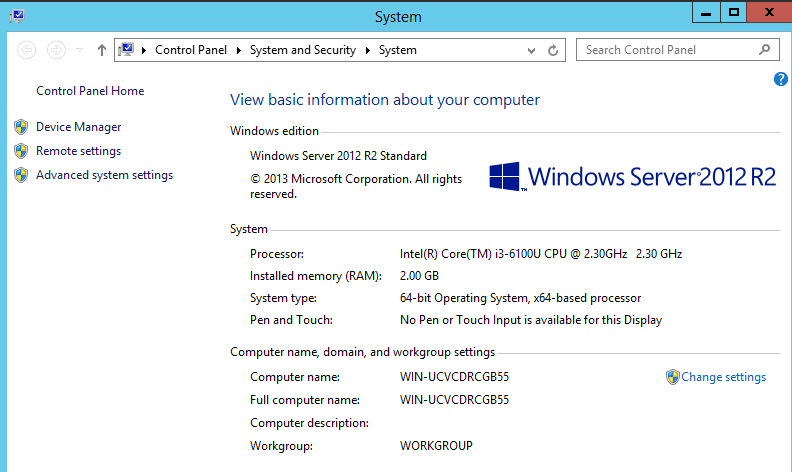Image resolution: width=792 pixels, height=472 pixels.
Task: Click the Windows Server 2012 R2 logo
Action: coord(632,176)
